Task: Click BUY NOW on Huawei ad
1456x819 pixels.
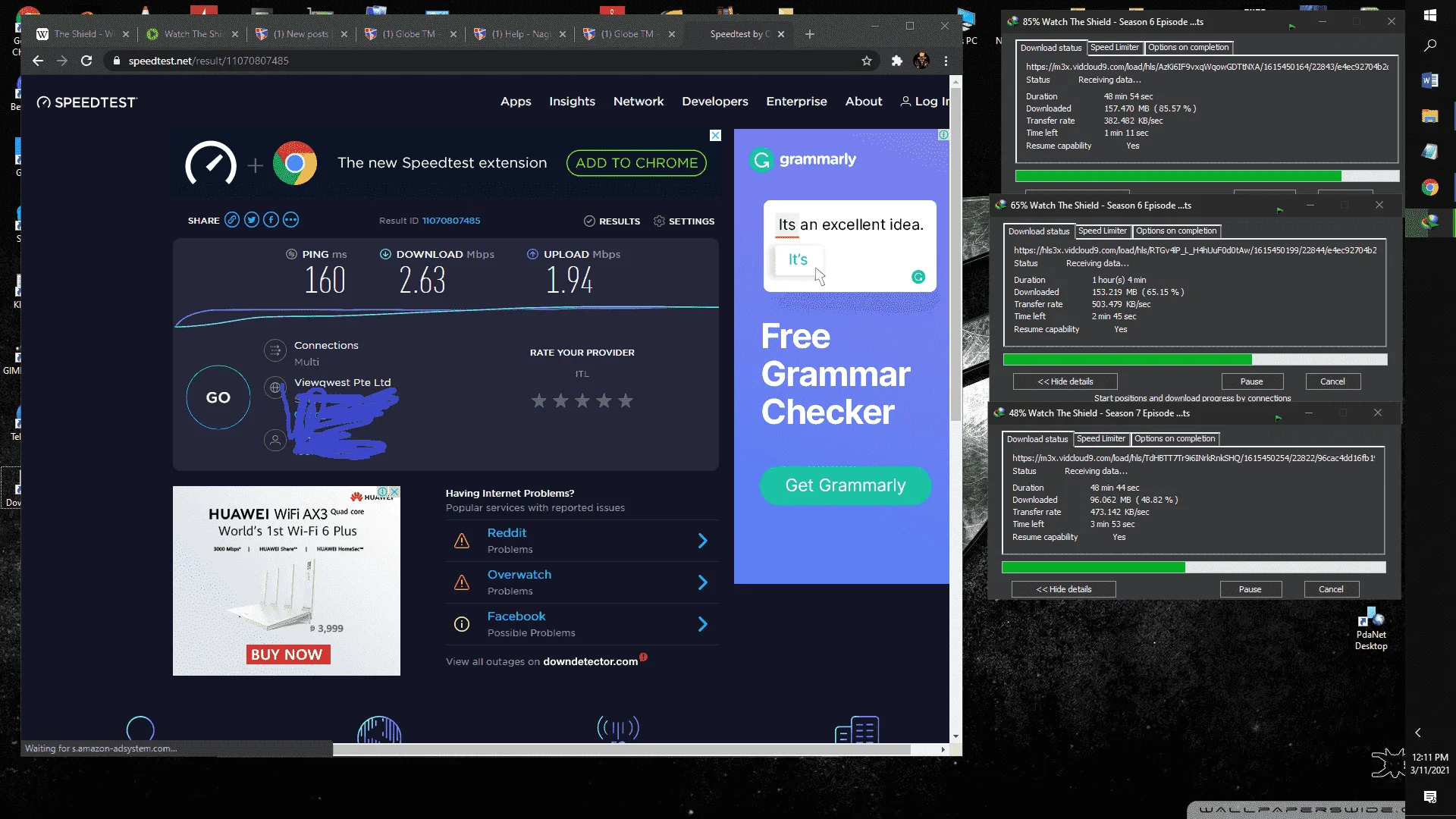Action: (287, 654)
